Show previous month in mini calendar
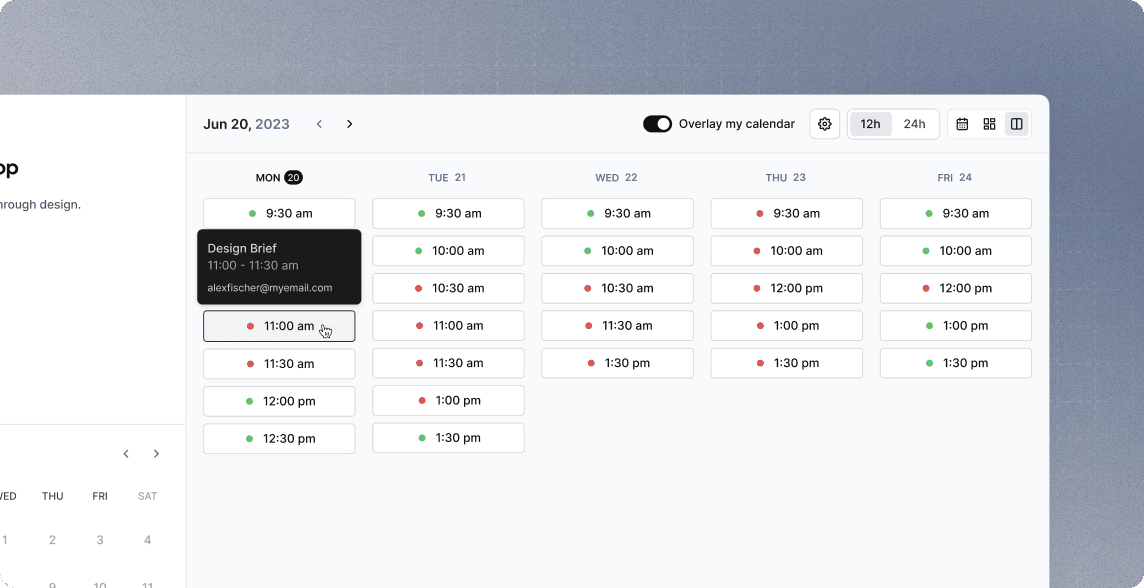Screen dimensions: 1144x588 point(125,454)
